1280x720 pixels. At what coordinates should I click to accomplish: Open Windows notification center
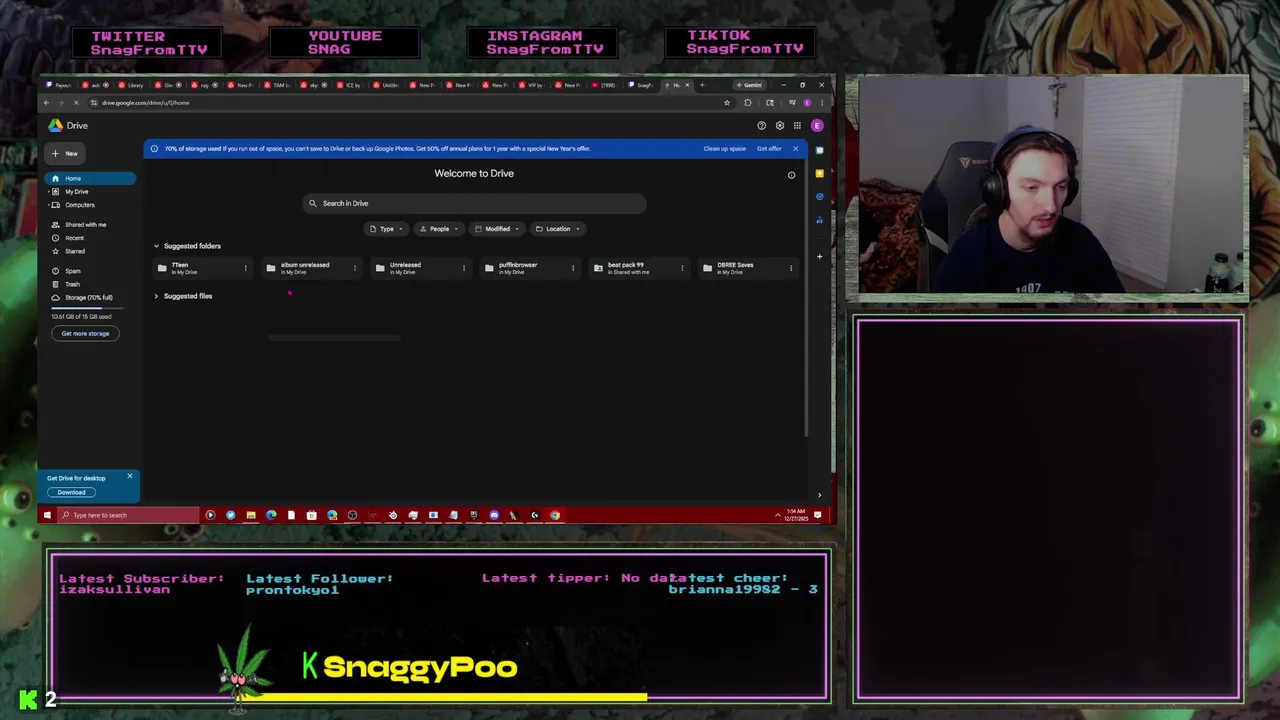coord(818,515)
